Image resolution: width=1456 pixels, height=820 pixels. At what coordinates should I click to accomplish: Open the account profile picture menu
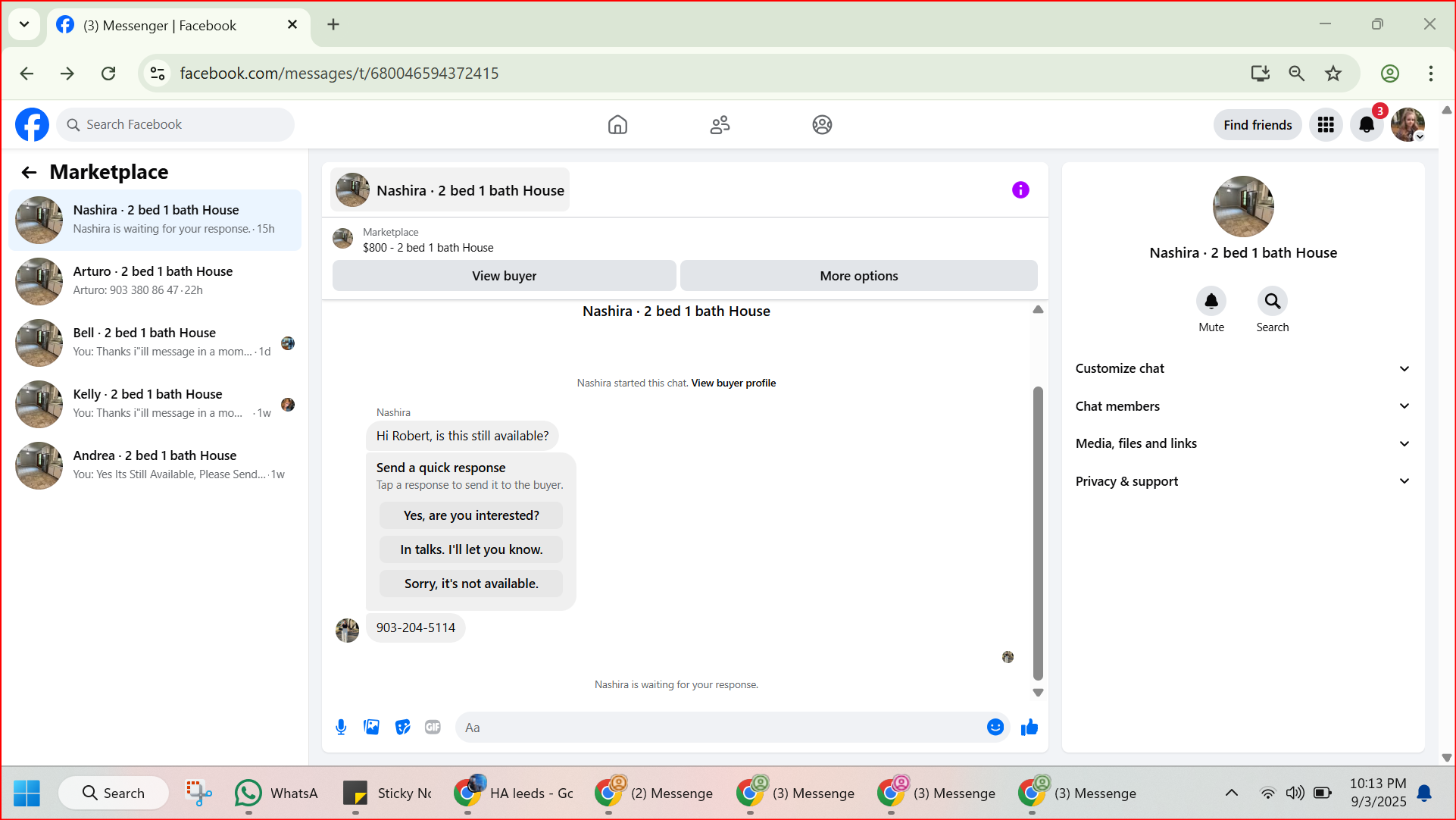tap(1408, 125)
